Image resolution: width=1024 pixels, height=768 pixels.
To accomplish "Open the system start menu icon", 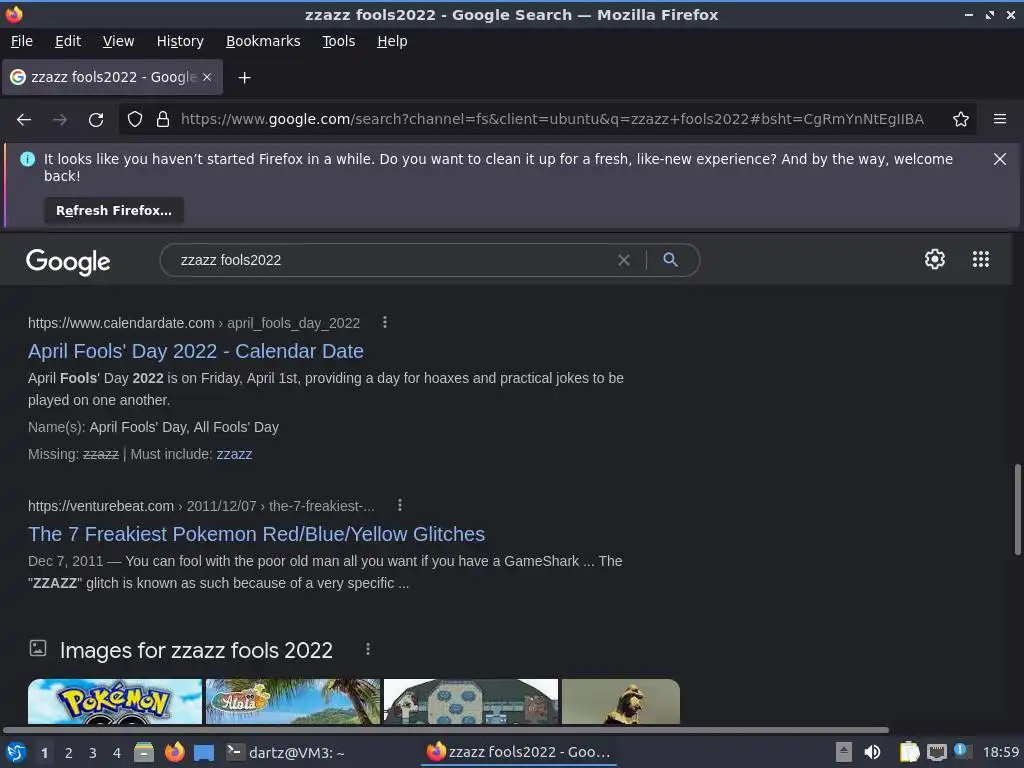I will pyautogui.click(x=16, y=752).
